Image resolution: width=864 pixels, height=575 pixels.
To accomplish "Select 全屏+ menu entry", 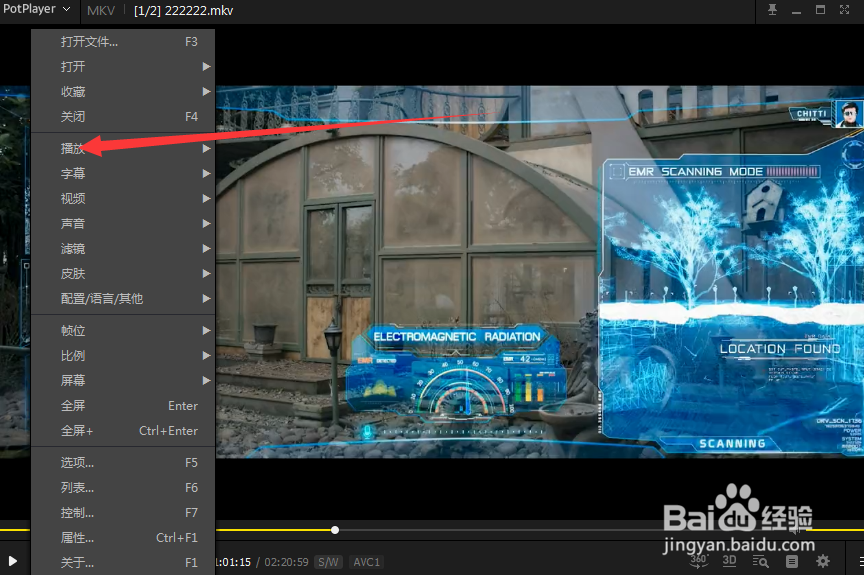I will tap(123, 431).
